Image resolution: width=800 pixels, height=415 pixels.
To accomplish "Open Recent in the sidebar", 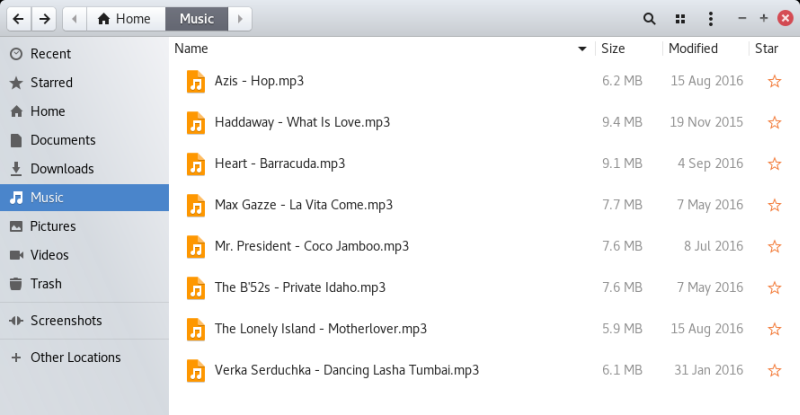I will pos(84,54).
